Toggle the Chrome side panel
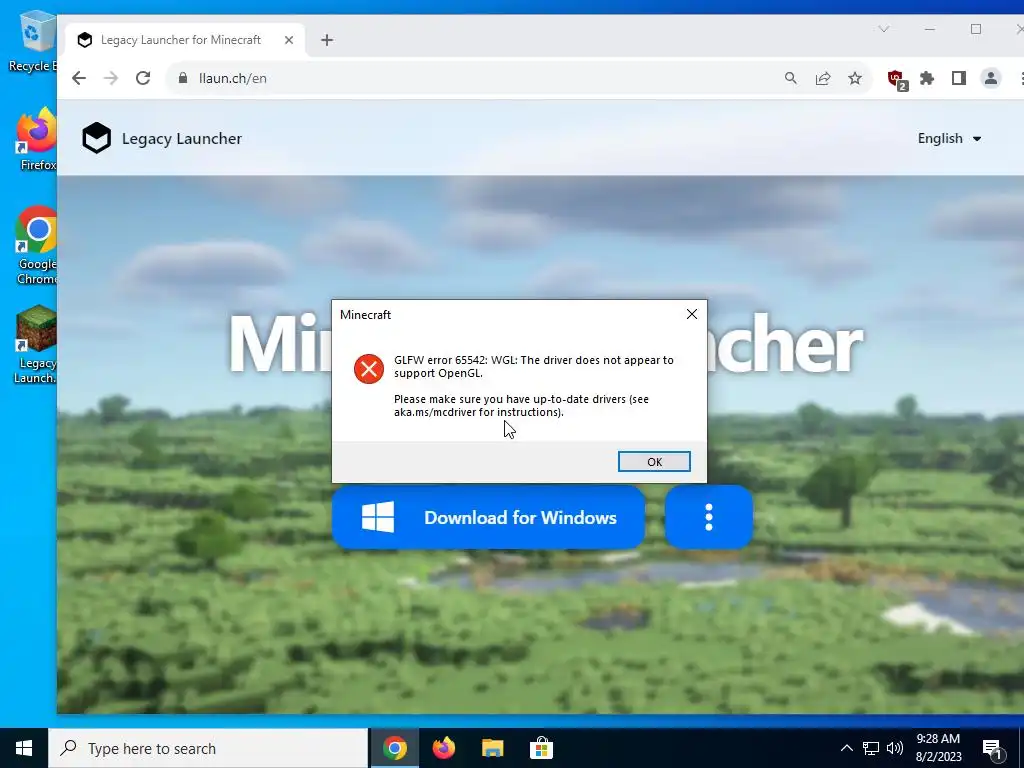The height and width of the screenshot is (768, 1024). (959, 78)
